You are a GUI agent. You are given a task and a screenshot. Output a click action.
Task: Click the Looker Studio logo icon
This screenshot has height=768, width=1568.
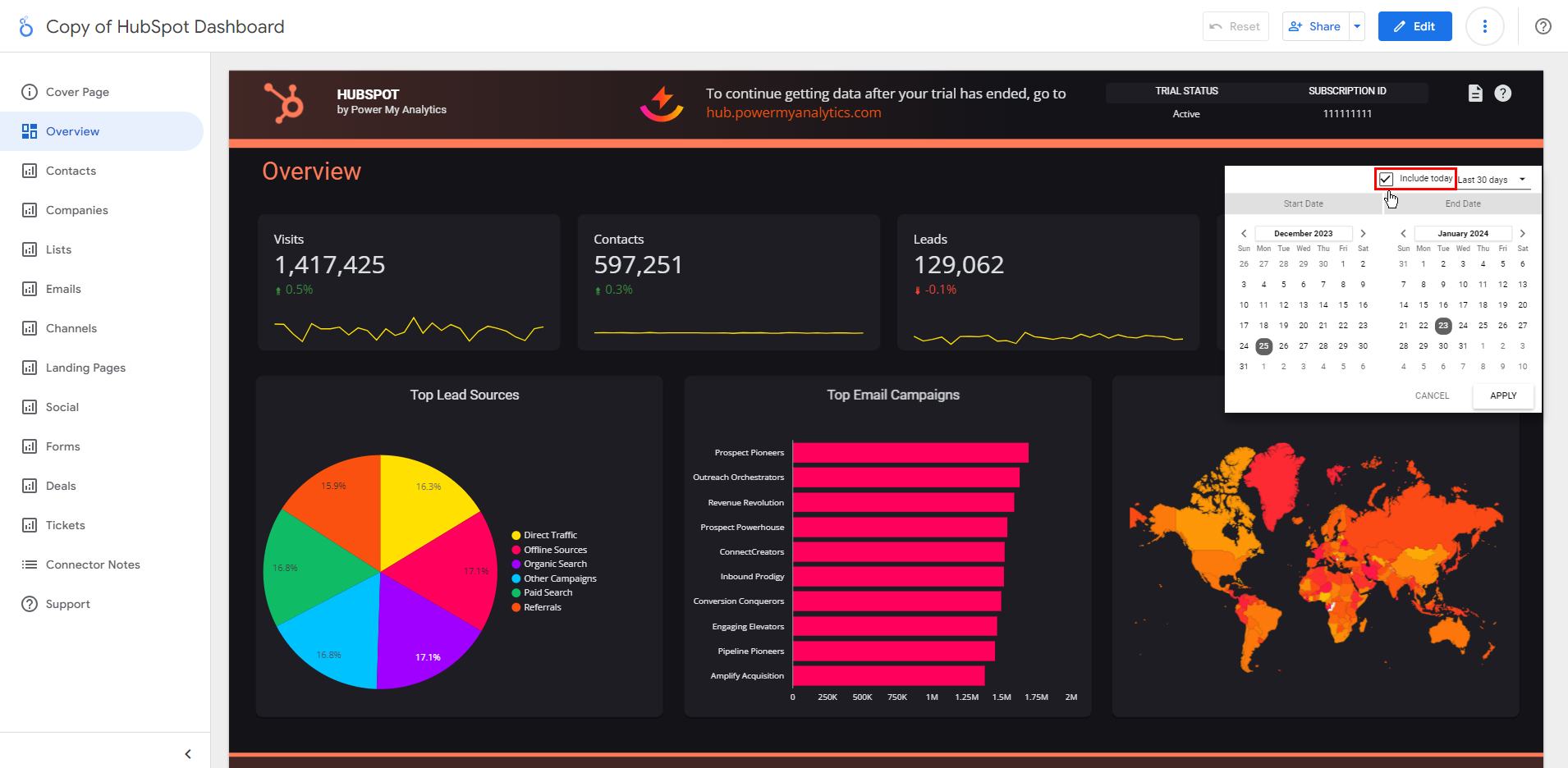click(26, 27)
